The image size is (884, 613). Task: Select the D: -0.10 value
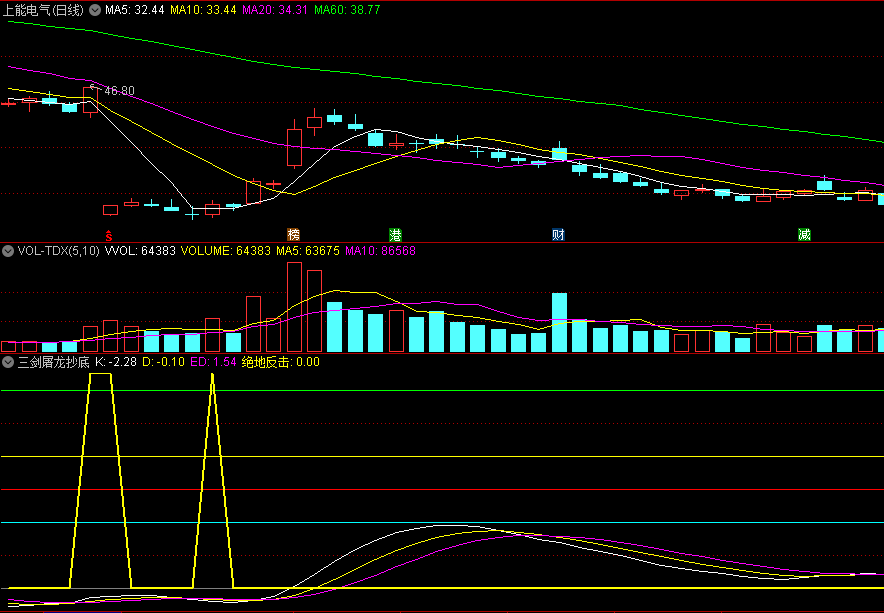(x=163, y=362)
